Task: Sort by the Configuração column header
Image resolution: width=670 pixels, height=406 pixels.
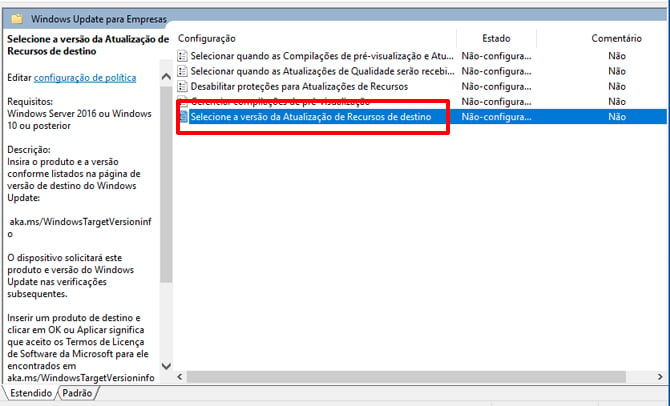Action: (207, 38)
